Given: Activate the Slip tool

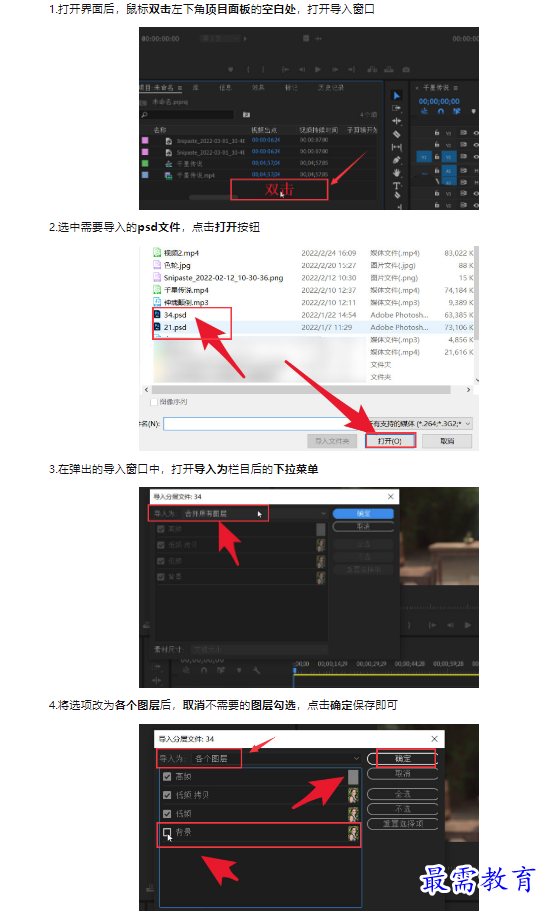Looking at the screenshot, I should (397, 147).
